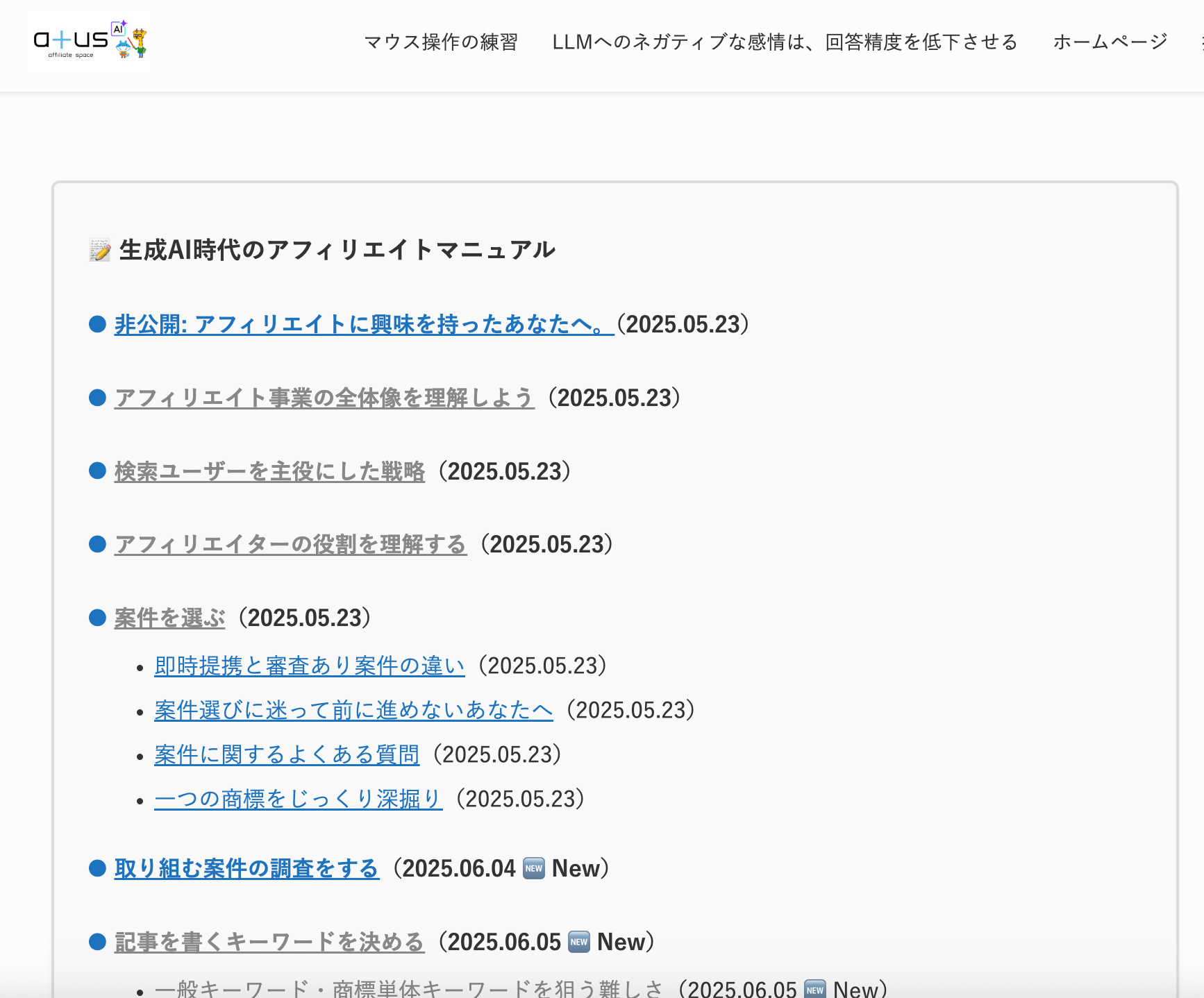
Task: Visit 一つの商標をじっくり深掘り article
Action: tap(298, 800)
